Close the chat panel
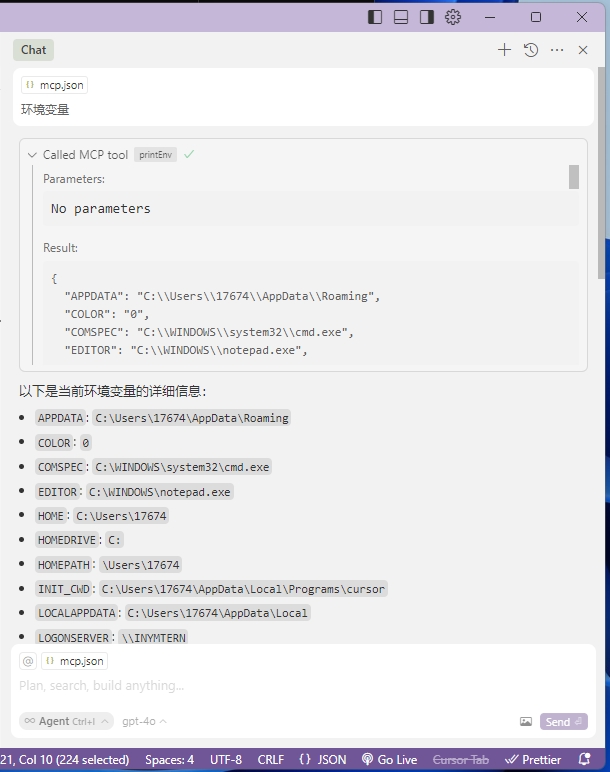 tap(583, 50)
